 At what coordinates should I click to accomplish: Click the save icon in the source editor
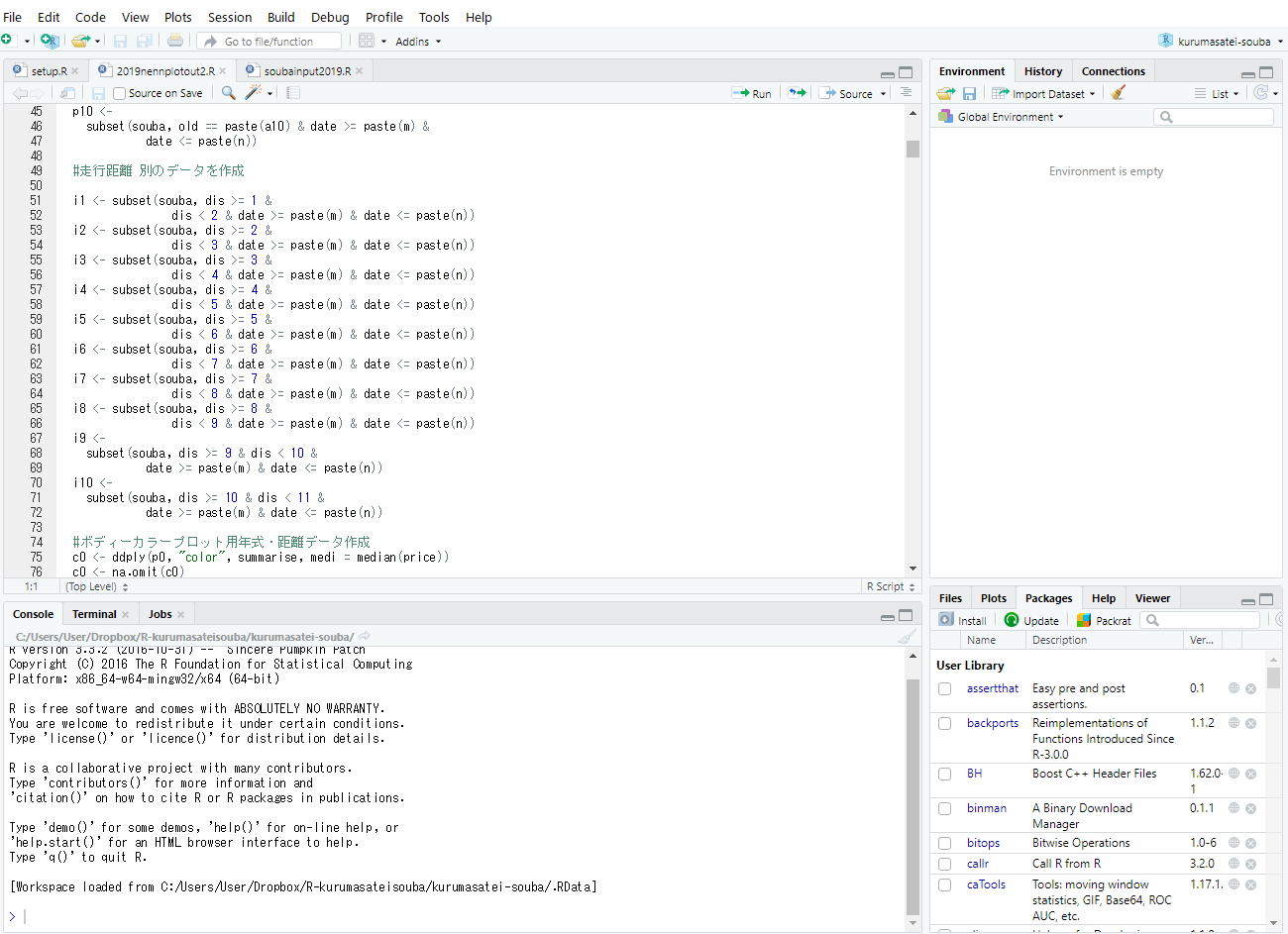[x=98, y=93]
